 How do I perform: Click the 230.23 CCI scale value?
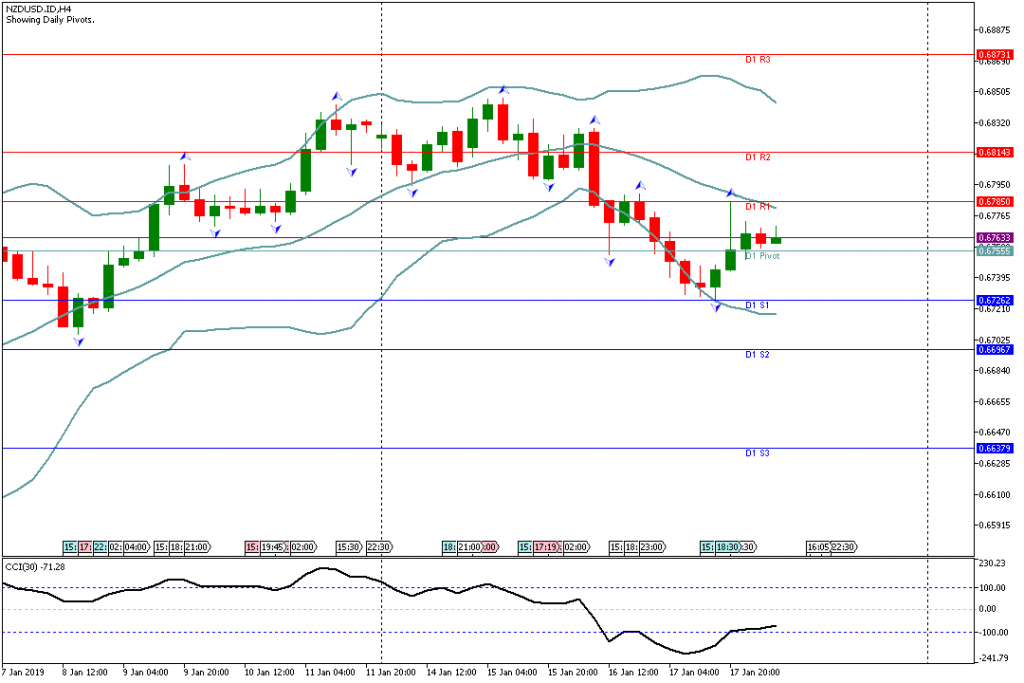point(991,564)
